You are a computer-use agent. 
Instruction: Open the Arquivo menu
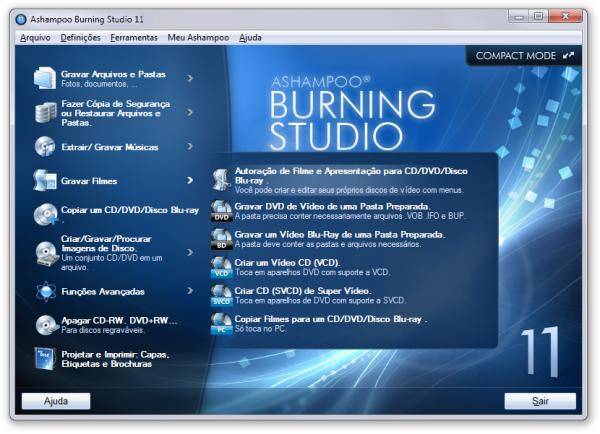pos(35,38)
